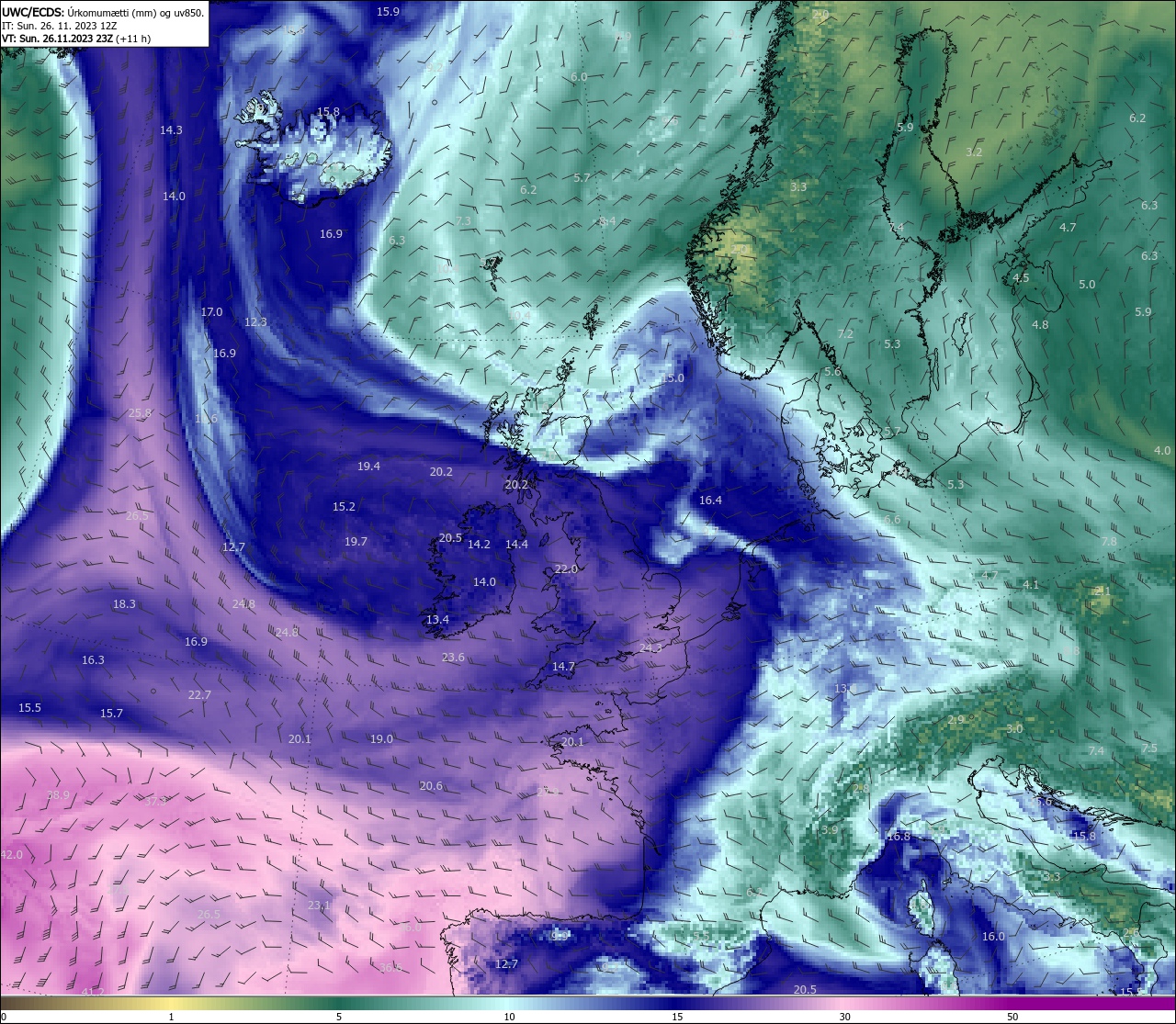Screen dimensions: 1176x1024
Task: Click the colorbar tick label '10'
Action: click(509, 1017)
